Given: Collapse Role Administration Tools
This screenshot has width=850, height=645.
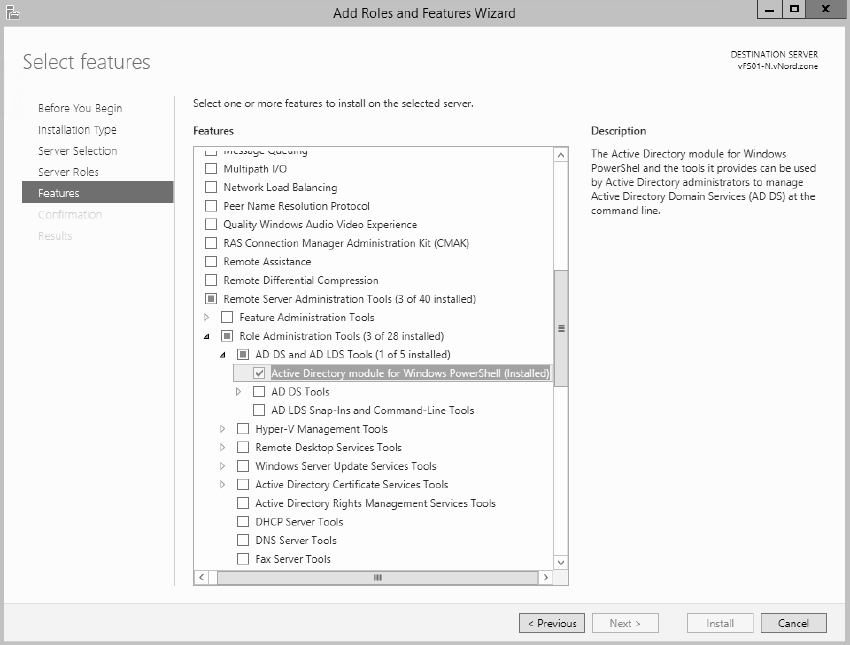Looking at the screenshot, I should [x=207, y=335].
